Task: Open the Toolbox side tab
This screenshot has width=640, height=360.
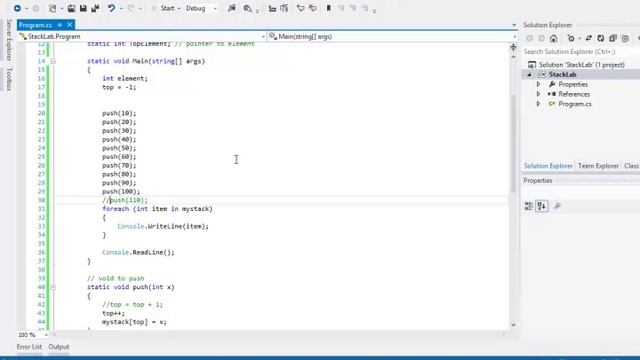Action: 9,79
